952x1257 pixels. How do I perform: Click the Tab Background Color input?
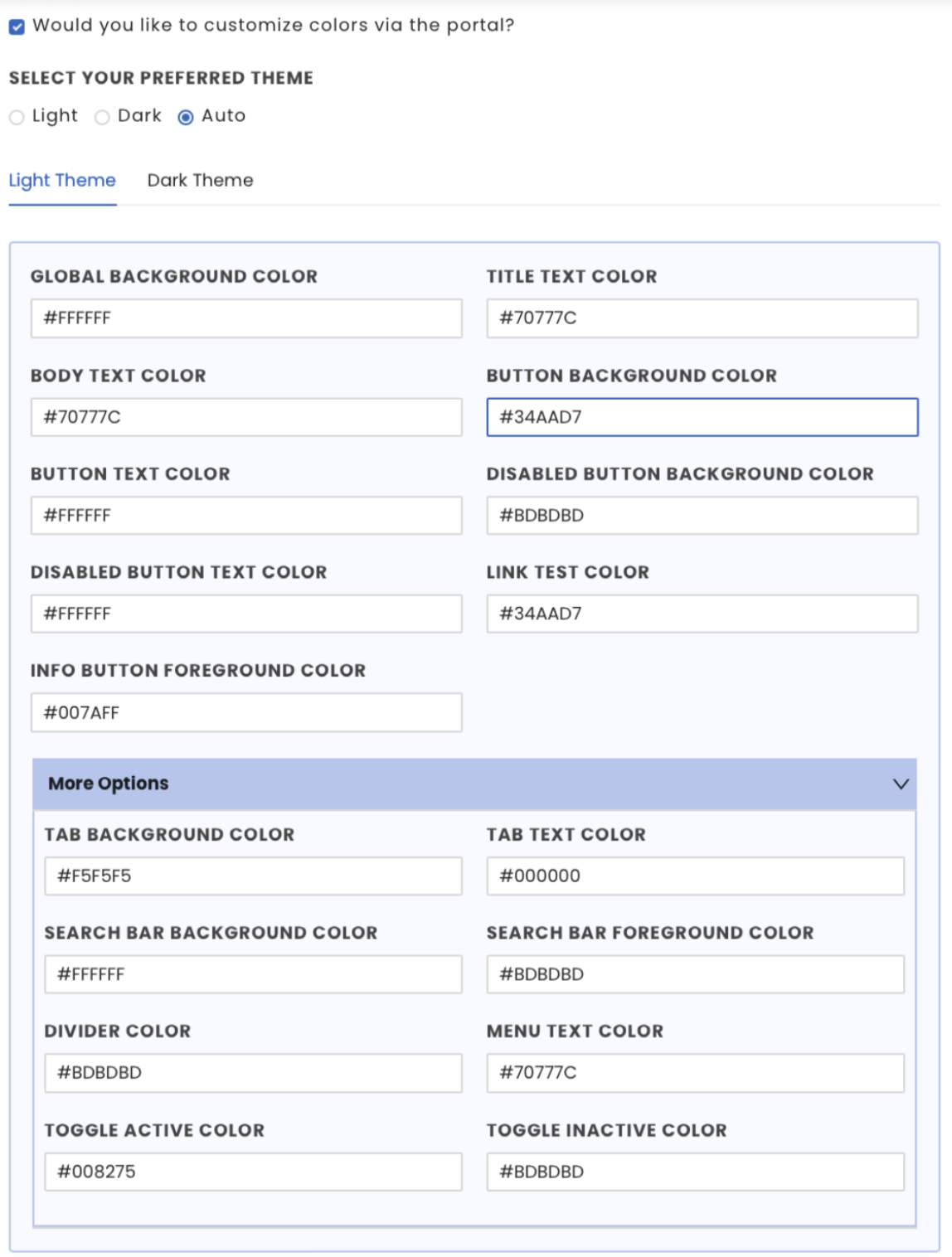253,876
